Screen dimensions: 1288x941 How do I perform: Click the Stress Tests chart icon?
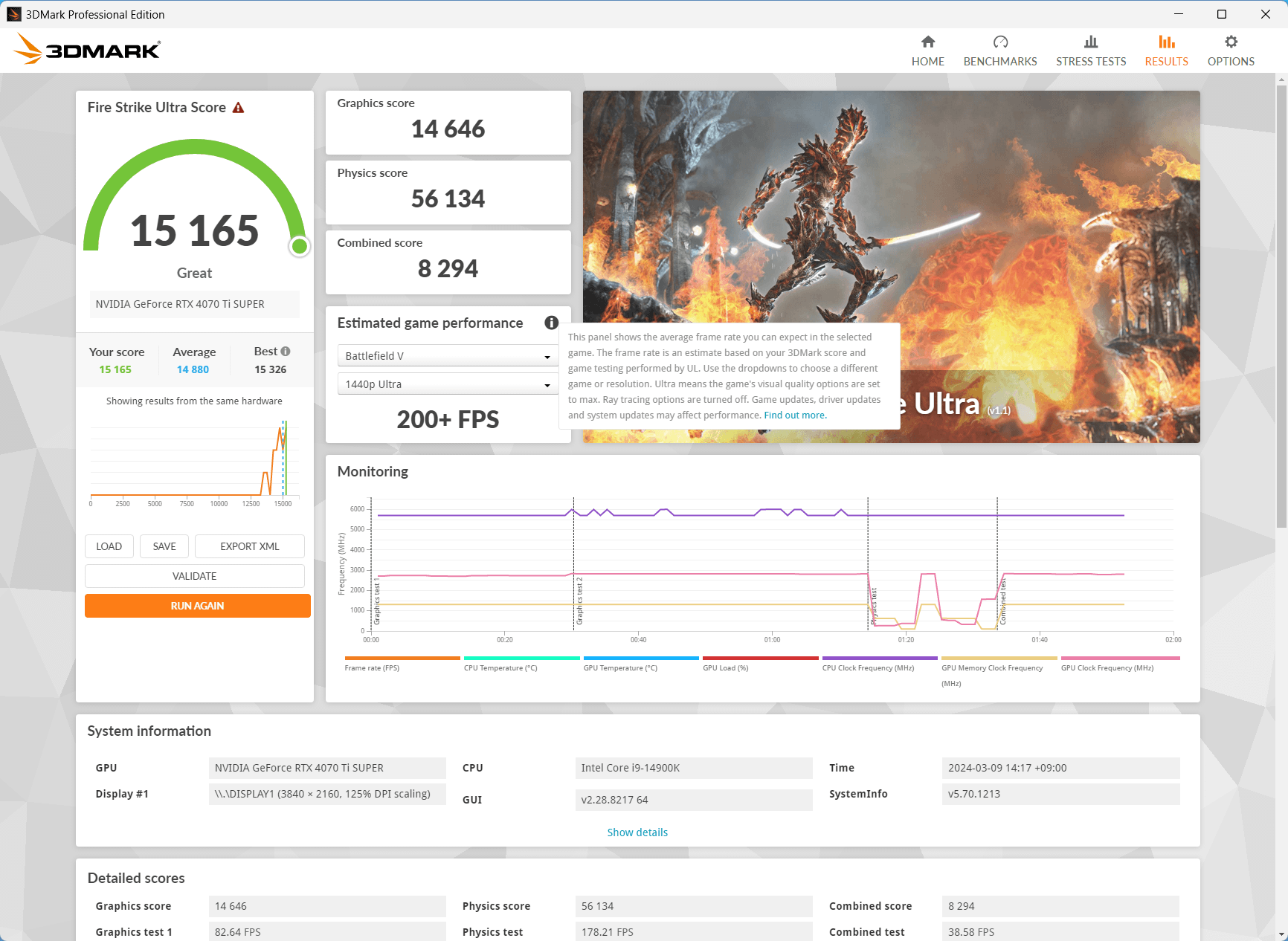[x=1091, y=42]
